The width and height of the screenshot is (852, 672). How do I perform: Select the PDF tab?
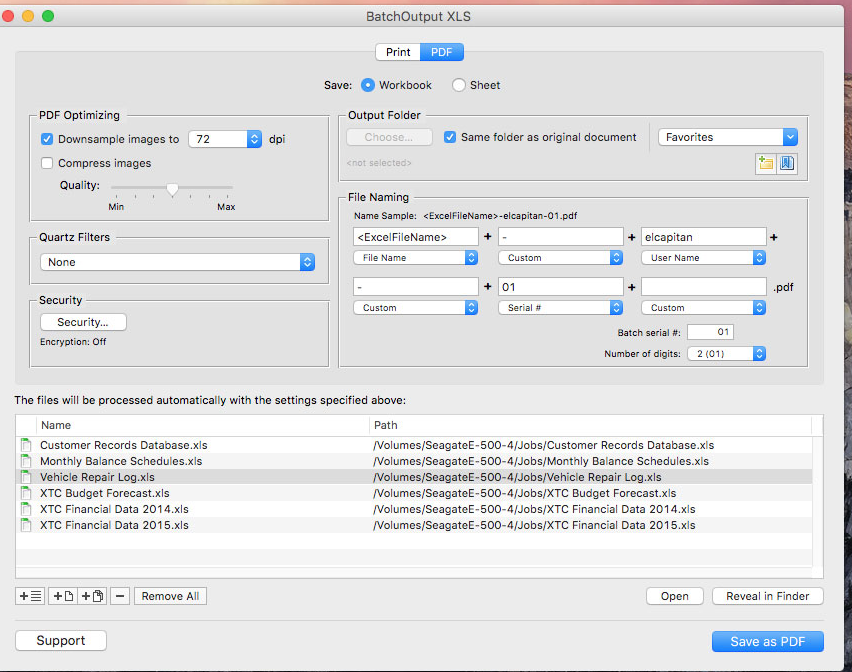pyautogui.click(x=441, y=52)
